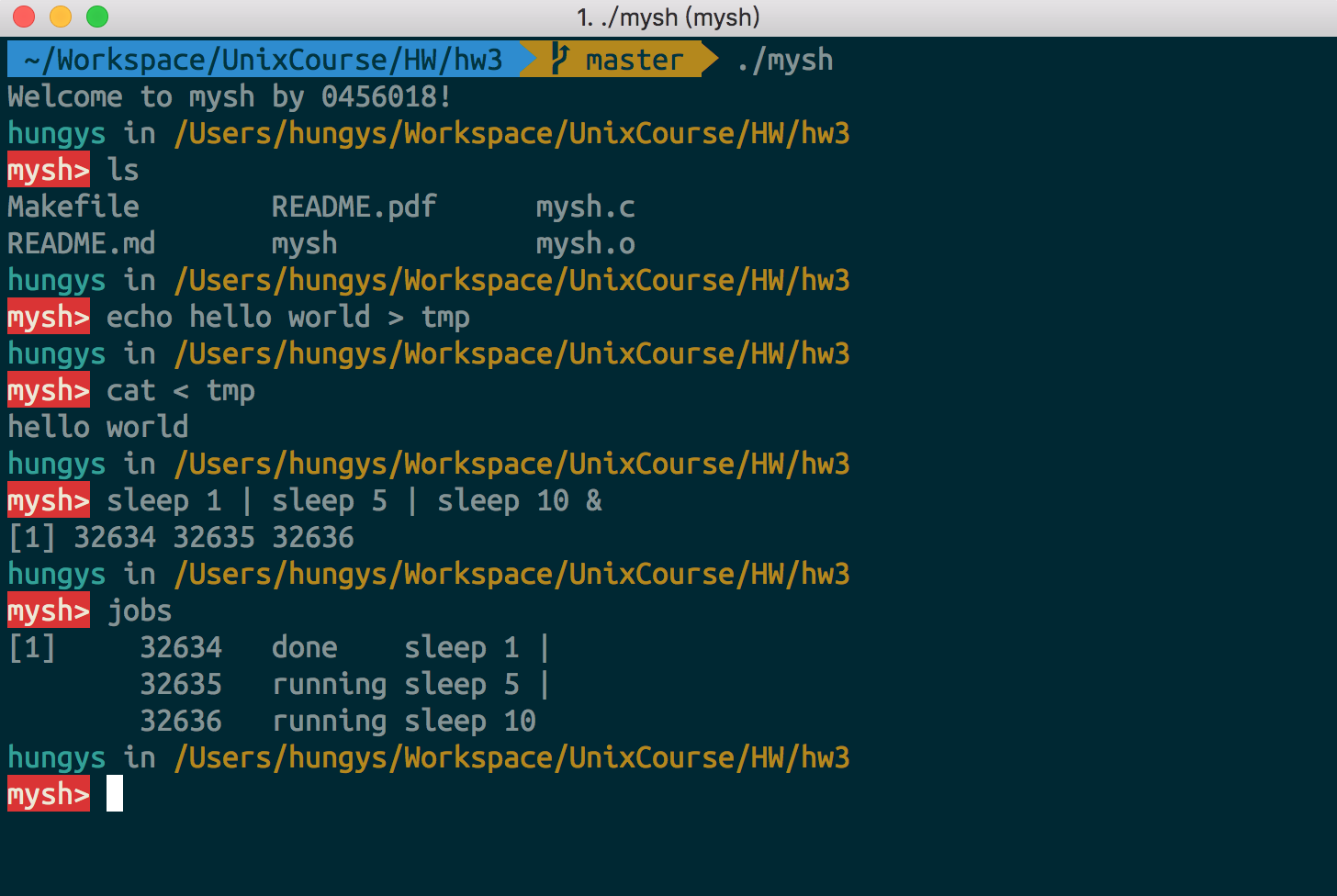Open the README.pdf filename in the ls output
This screenshot has height=896, width=1337.
[354, 207]
